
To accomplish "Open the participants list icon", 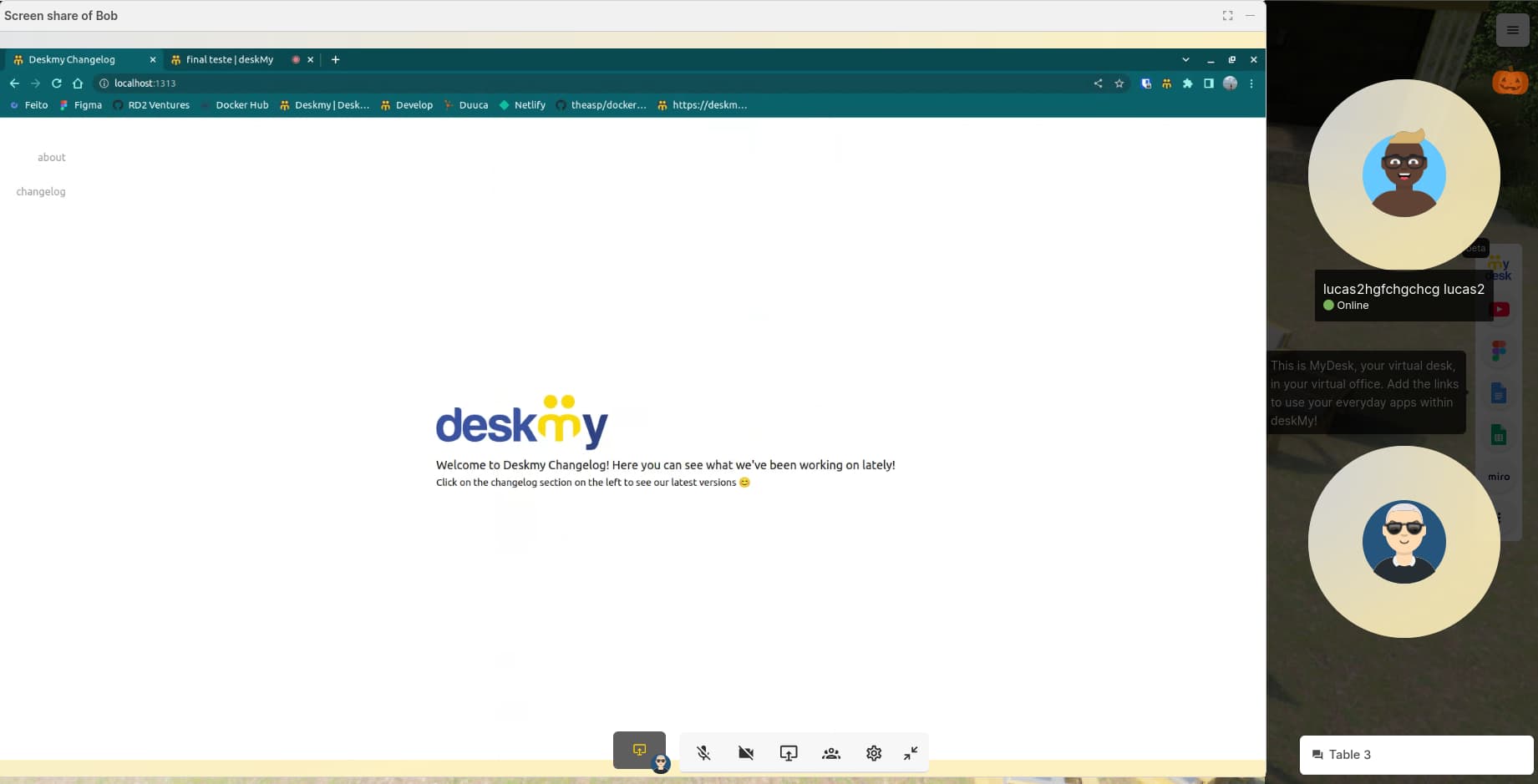I will pyautogui.click(x=830, y=753).
